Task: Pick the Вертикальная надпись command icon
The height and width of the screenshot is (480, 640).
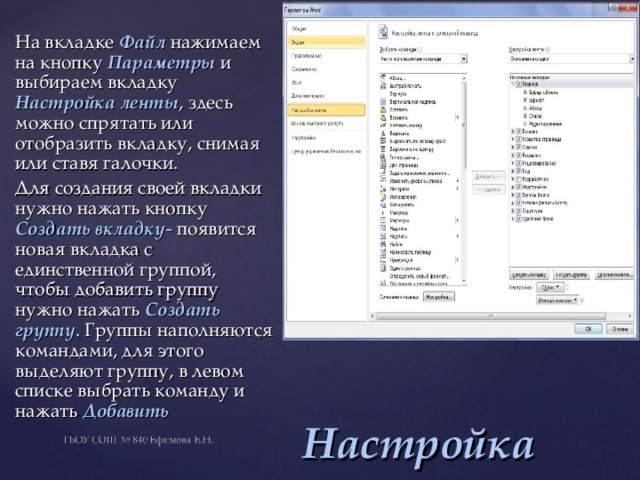Action: pos(383,102)
